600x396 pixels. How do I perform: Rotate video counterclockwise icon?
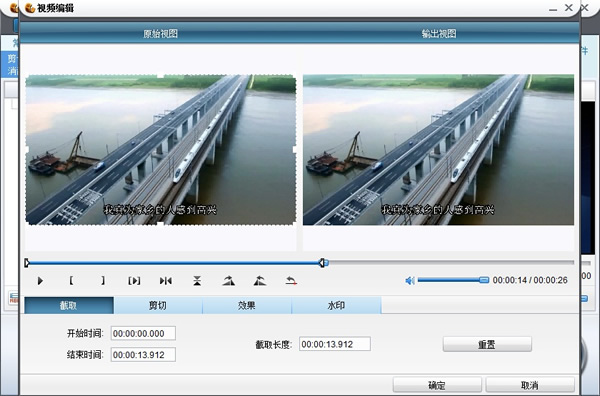[260, 281]
